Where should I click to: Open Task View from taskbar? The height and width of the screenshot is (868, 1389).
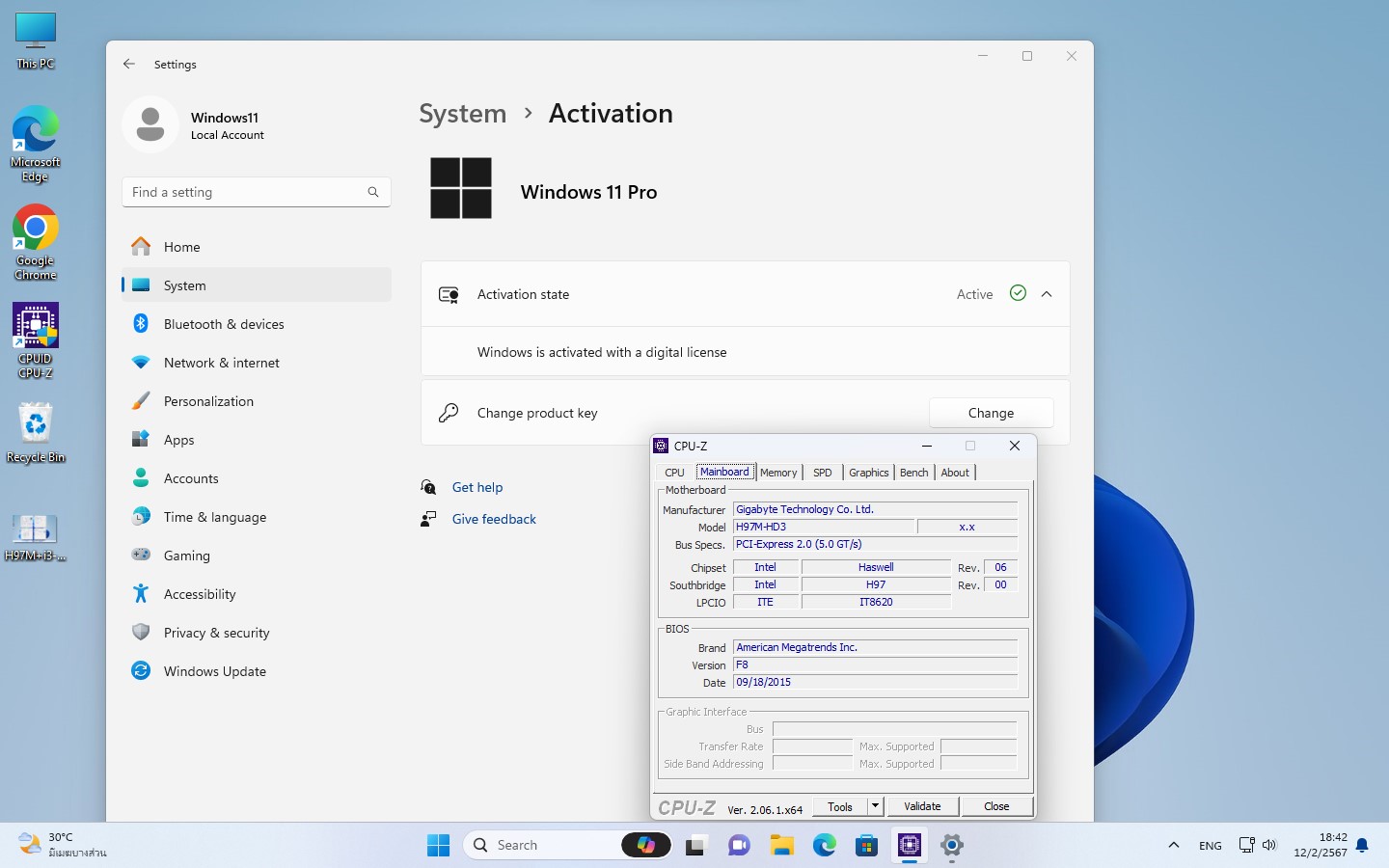pyautogui.click(x=695, y=846)
